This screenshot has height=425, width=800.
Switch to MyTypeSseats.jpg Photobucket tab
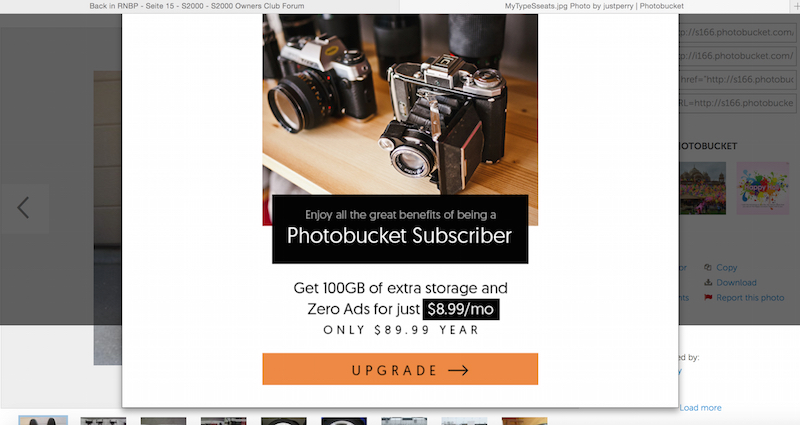pyautogui.click(x=594, y=6)
